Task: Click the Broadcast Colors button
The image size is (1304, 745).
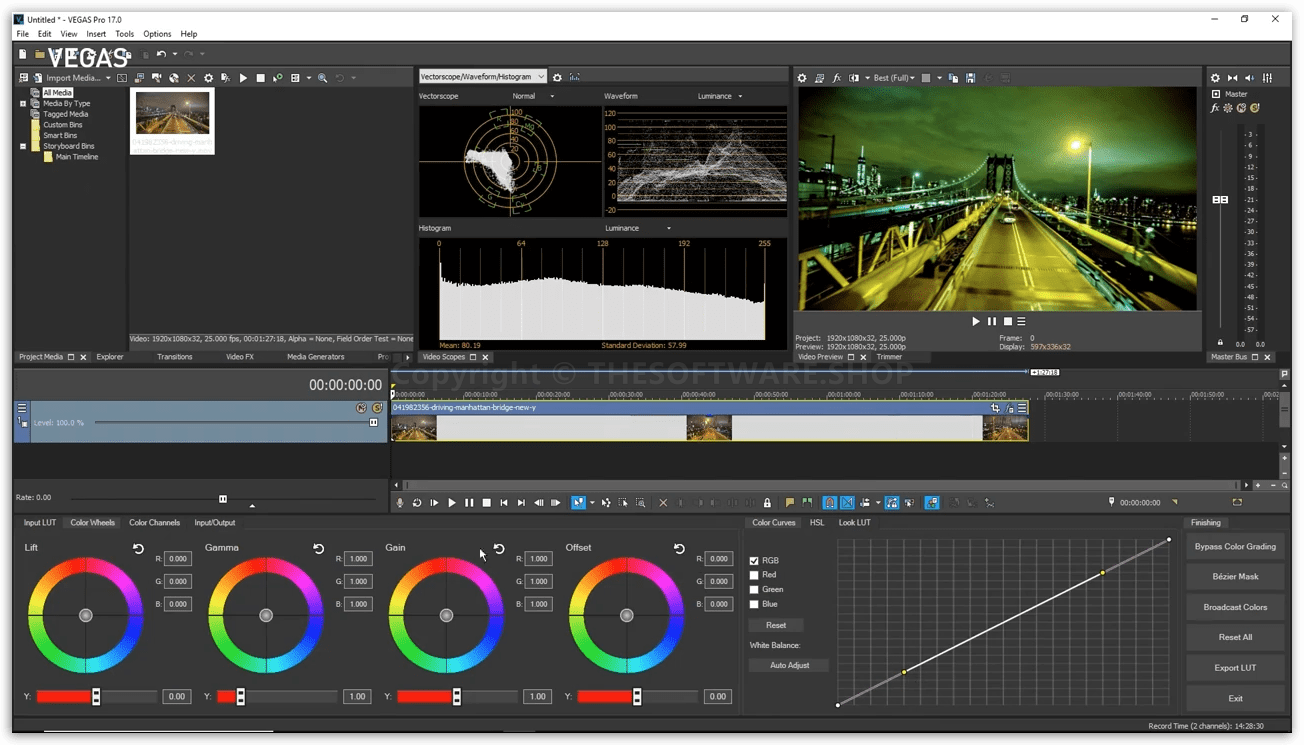Action: click(1235, 607)
